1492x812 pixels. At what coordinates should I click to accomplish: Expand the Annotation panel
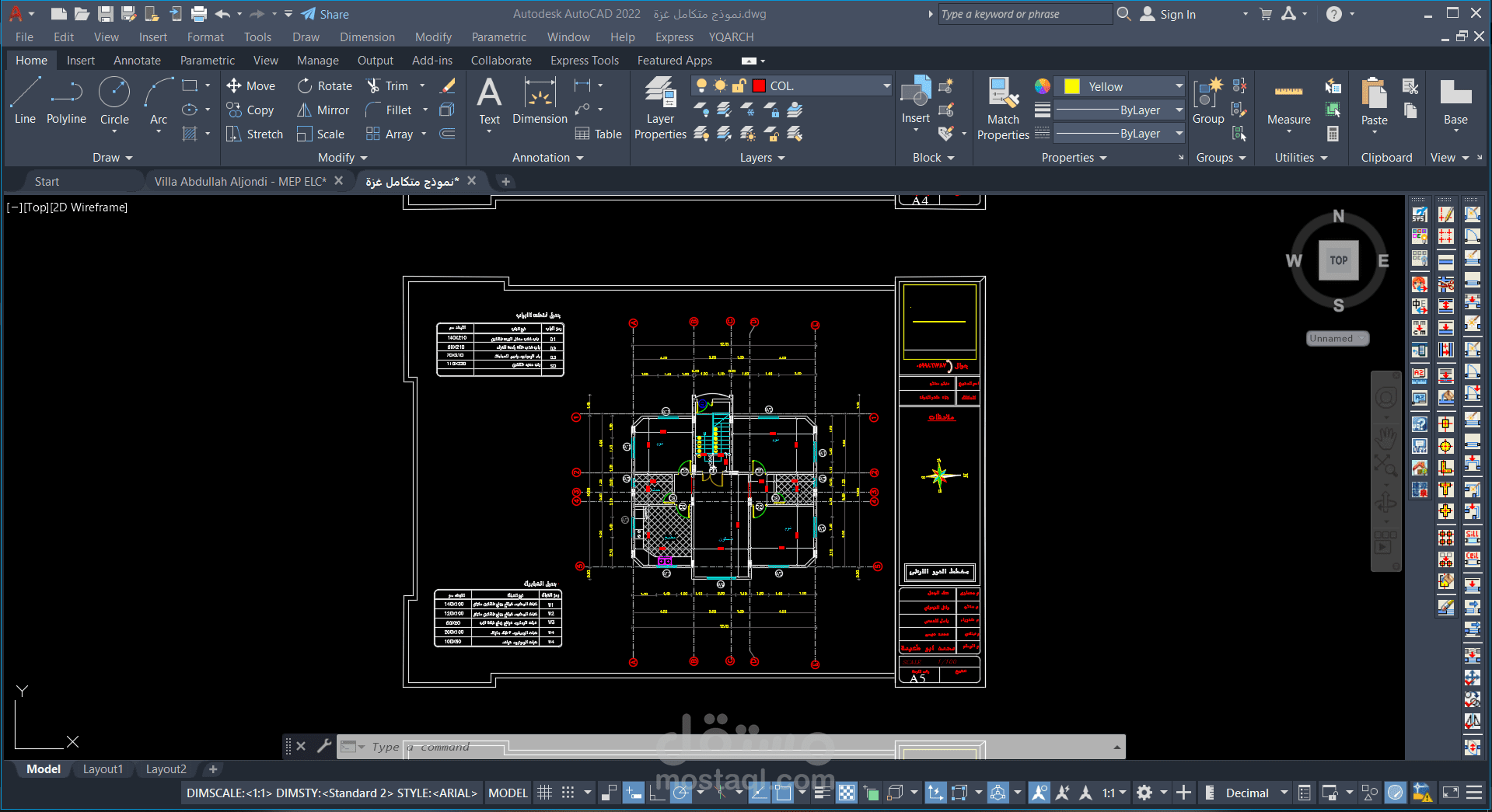point(548,158)
